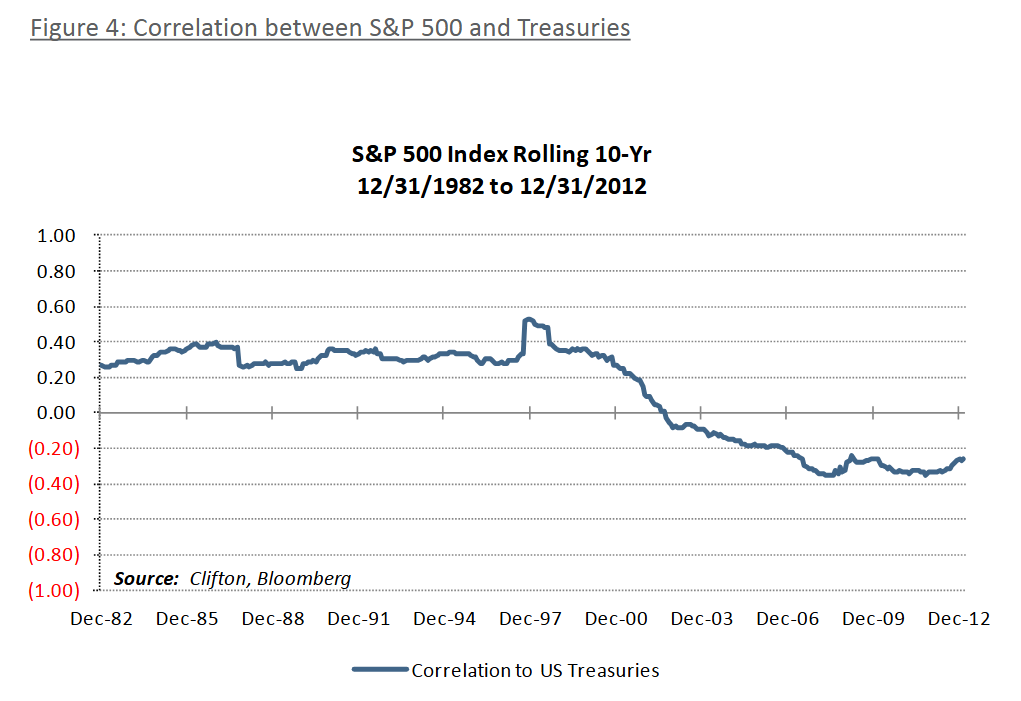Viewport: 1021px width, 701px height.
Task: Select the red (1.00) bottom y-axis label
Action: pyautogui.click(x=54, y=589)
